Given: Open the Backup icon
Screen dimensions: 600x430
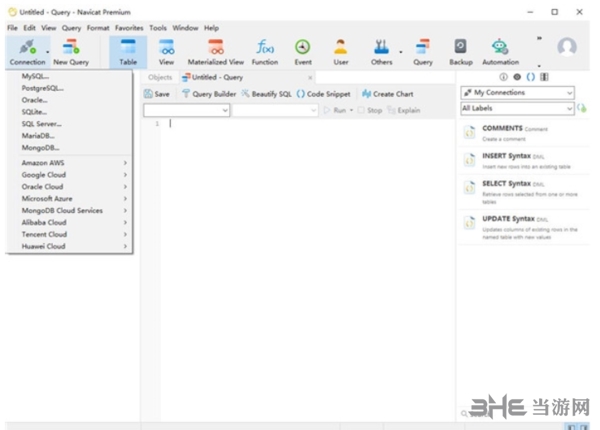Looking at the screenshot, I should coord(461,52).
